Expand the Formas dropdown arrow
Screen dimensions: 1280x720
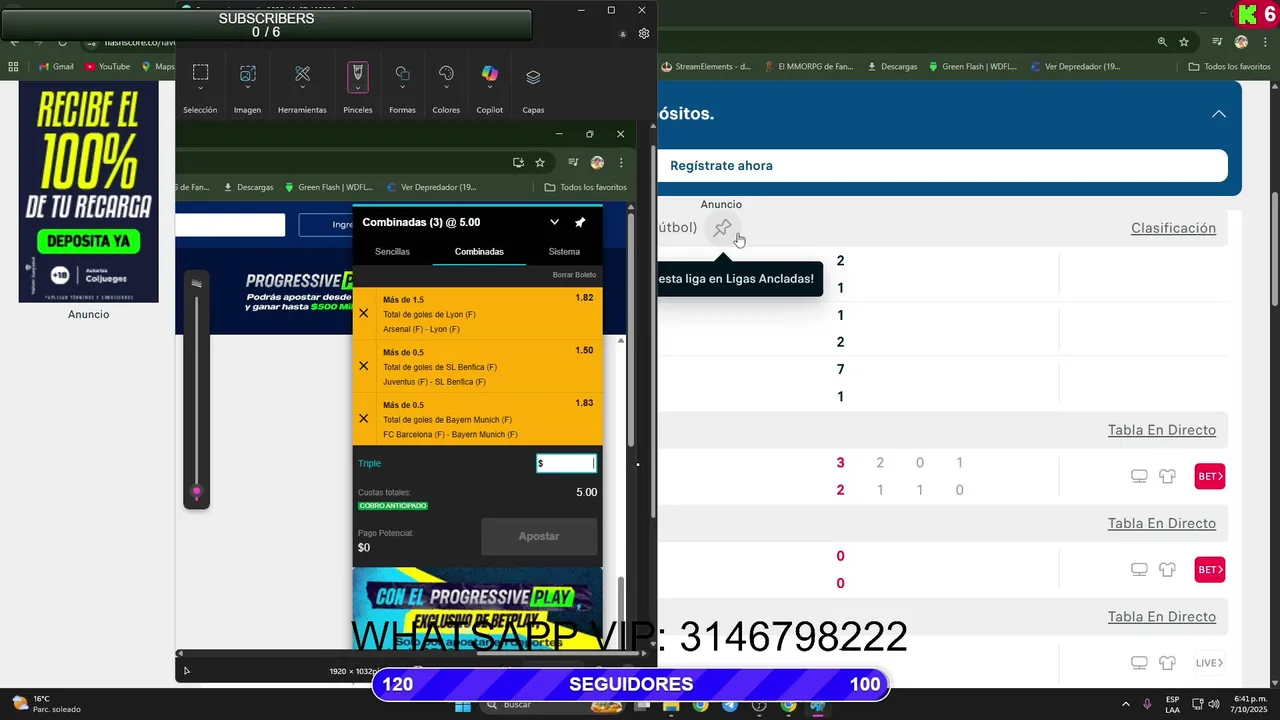[x=402, y=89]
